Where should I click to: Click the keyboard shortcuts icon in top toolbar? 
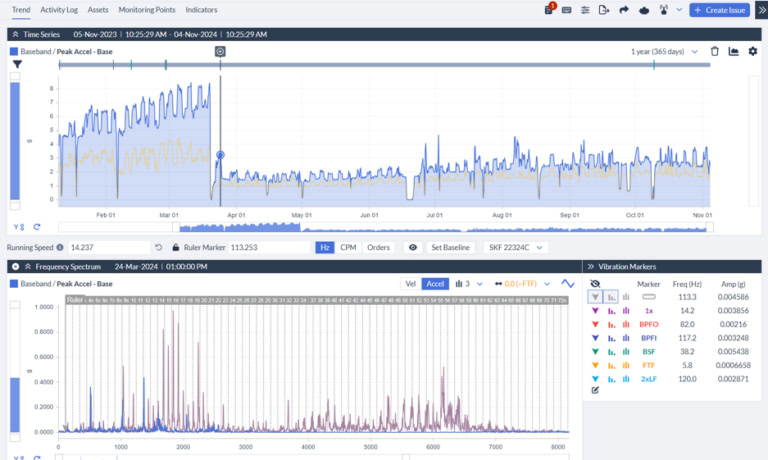pyautogui.click(x=567, y=10)
